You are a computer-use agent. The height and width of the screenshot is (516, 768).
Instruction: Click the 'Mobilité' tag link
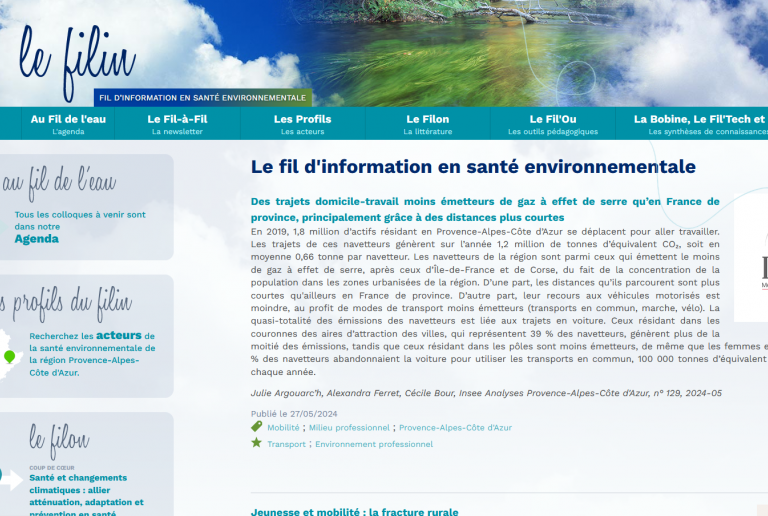pos(283,427)
